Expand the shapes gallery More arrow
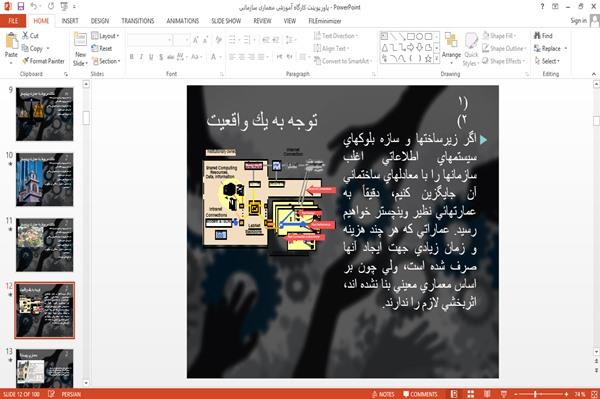 [436, 59]
